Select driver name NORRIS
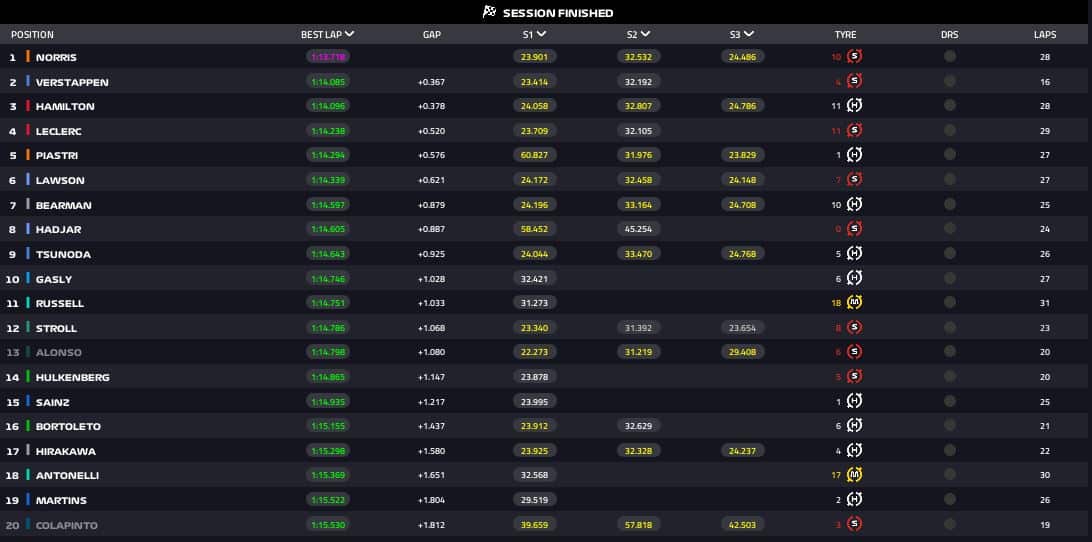 click(x=56, y=57)
